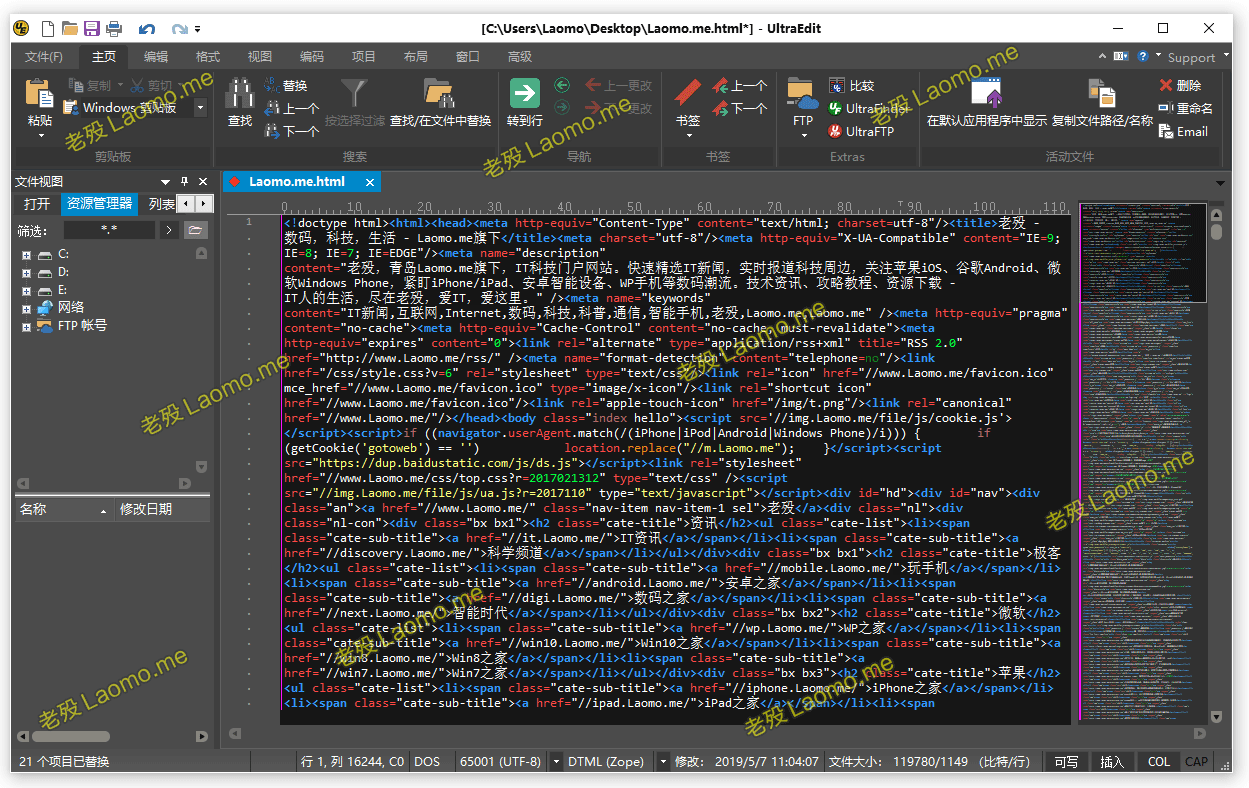This screenshot has height=788, width=1249.
Task: Open the encoding dropdown next to 65001 (UTF-8)
Action: pos(556,762)
